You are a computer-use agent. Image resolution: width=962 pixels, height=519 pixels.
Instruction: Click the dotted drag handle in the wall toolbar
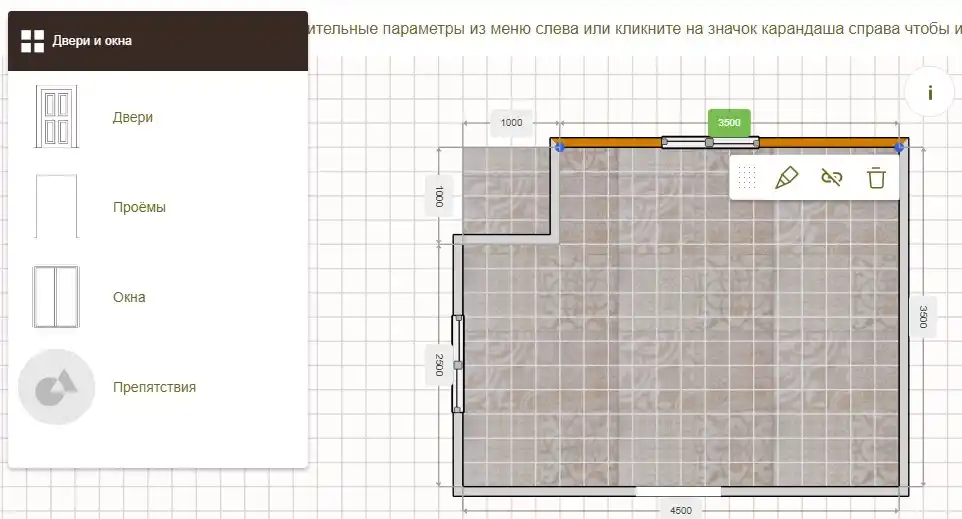pyautogui.click(x=746, y=178)
